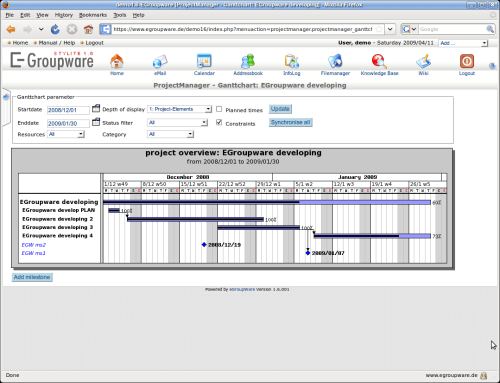This screenshot has height=383, width=500.
Task: Open the Bookmarks menu
Action: (93, 15)
